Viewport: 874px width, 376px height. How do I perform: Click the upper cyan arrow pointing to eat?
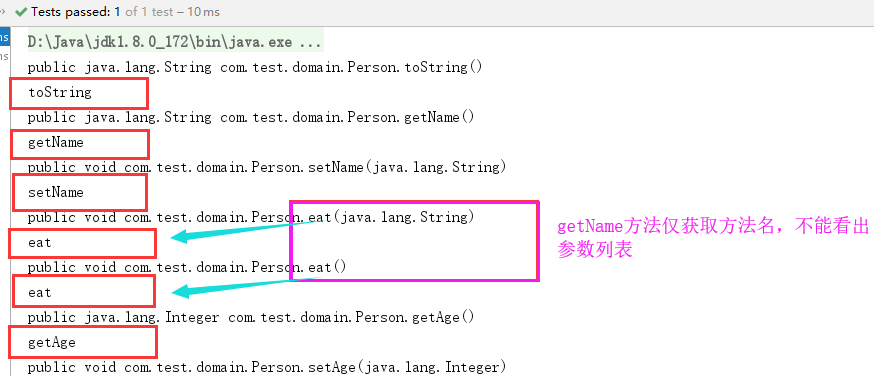(x=248, y=231)
